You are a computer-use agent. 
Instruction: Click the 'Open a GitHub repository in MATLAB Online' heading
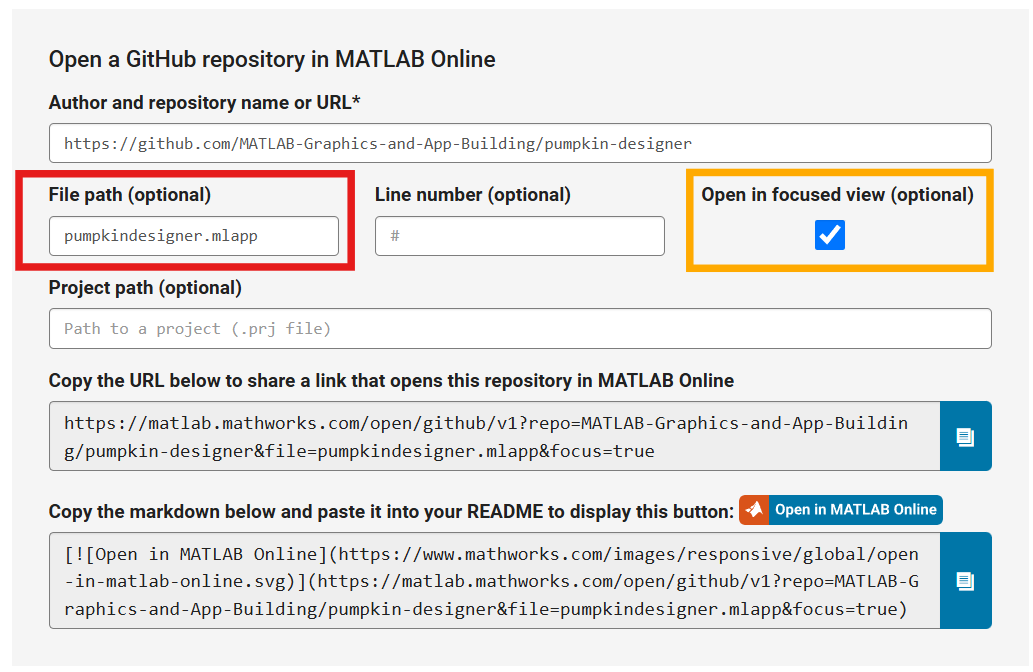[x=272, y=59]
